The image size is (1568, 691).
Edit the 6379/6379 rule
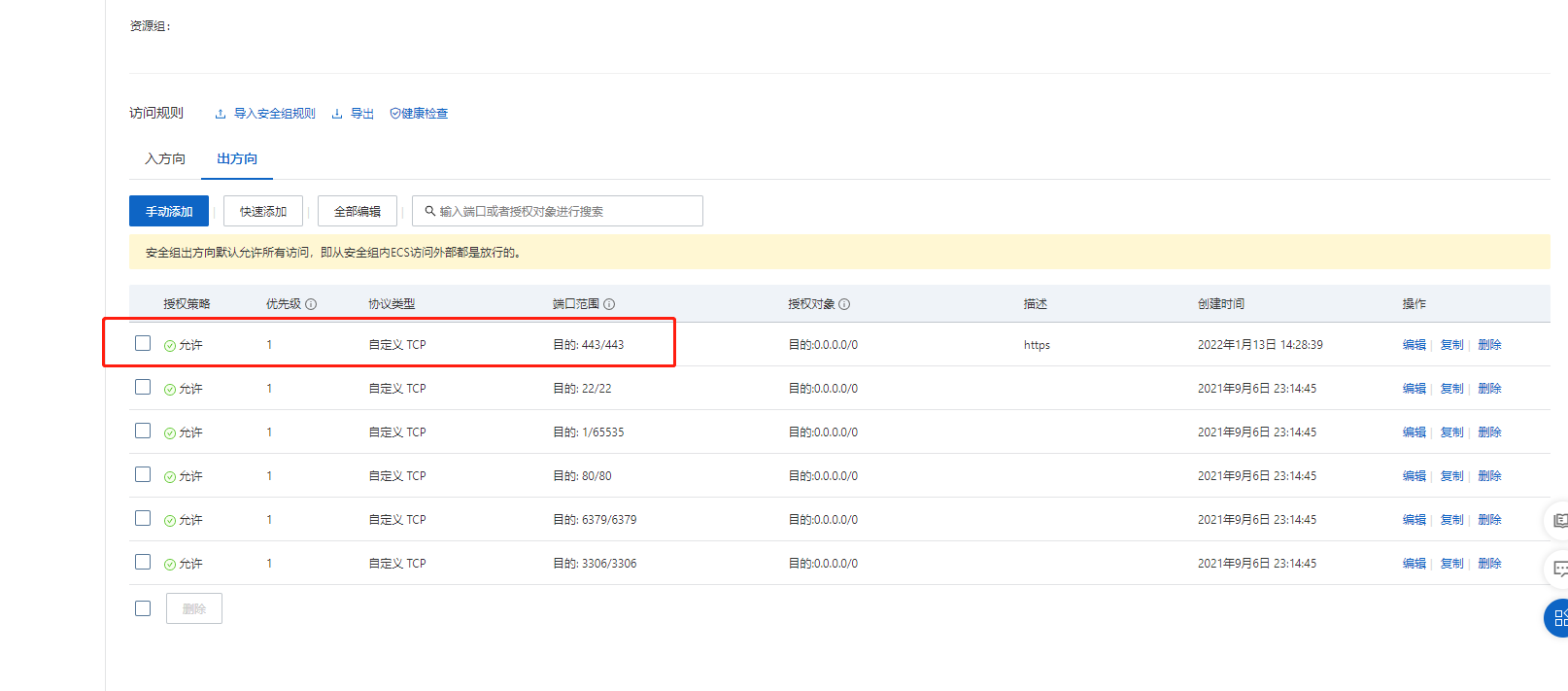1415,520
